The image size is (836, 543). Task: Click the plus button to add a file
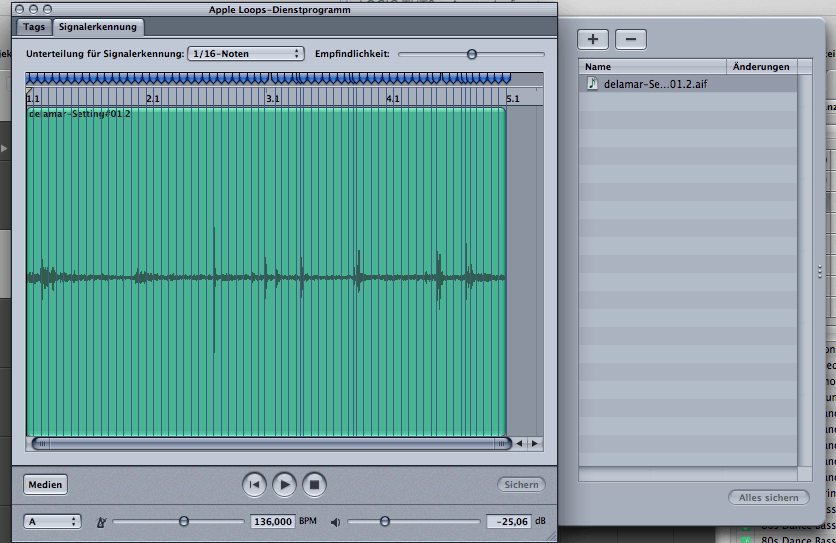593,39
